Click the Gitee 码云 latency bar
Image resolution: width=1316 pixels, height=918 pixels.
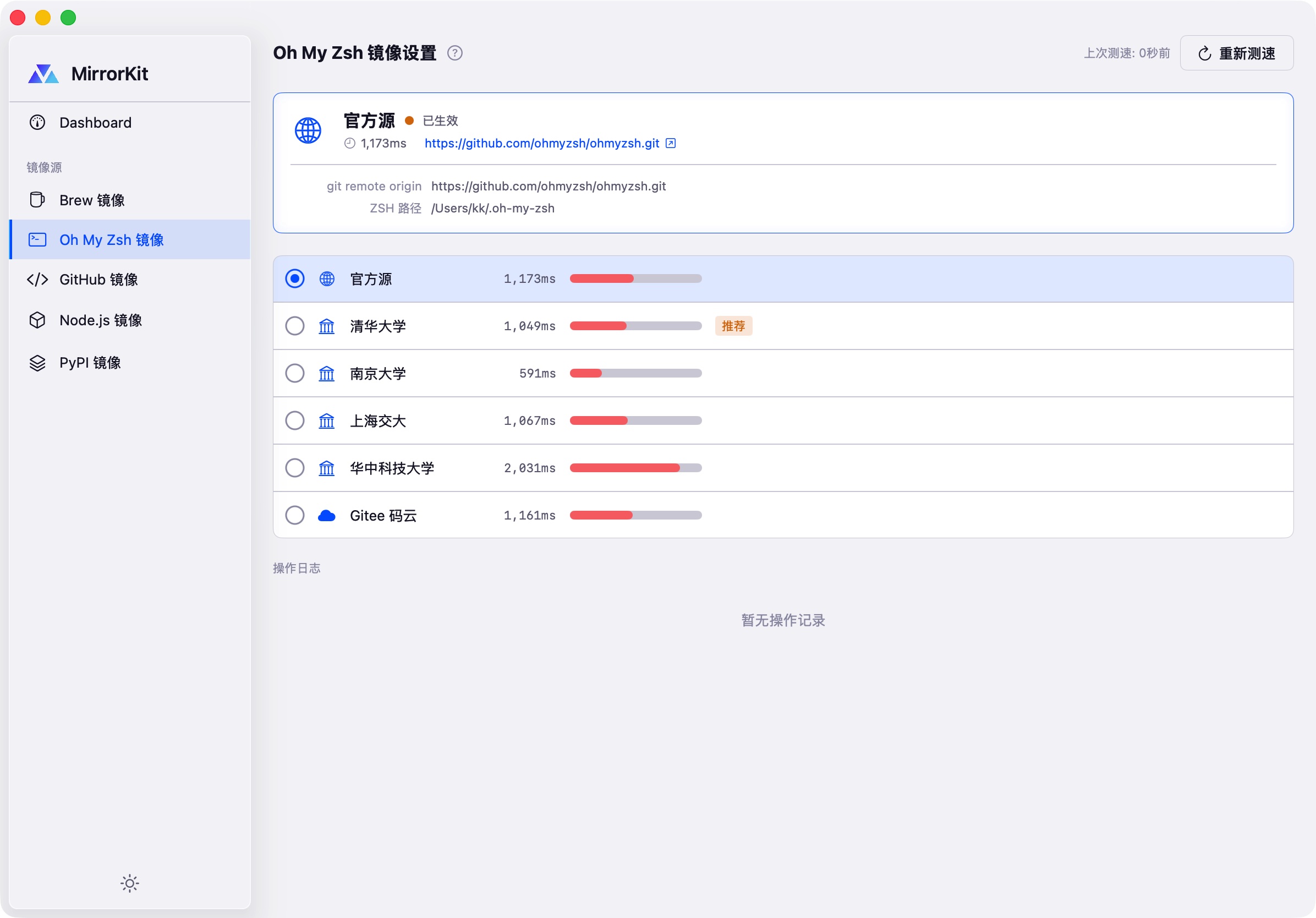point(635,516)
